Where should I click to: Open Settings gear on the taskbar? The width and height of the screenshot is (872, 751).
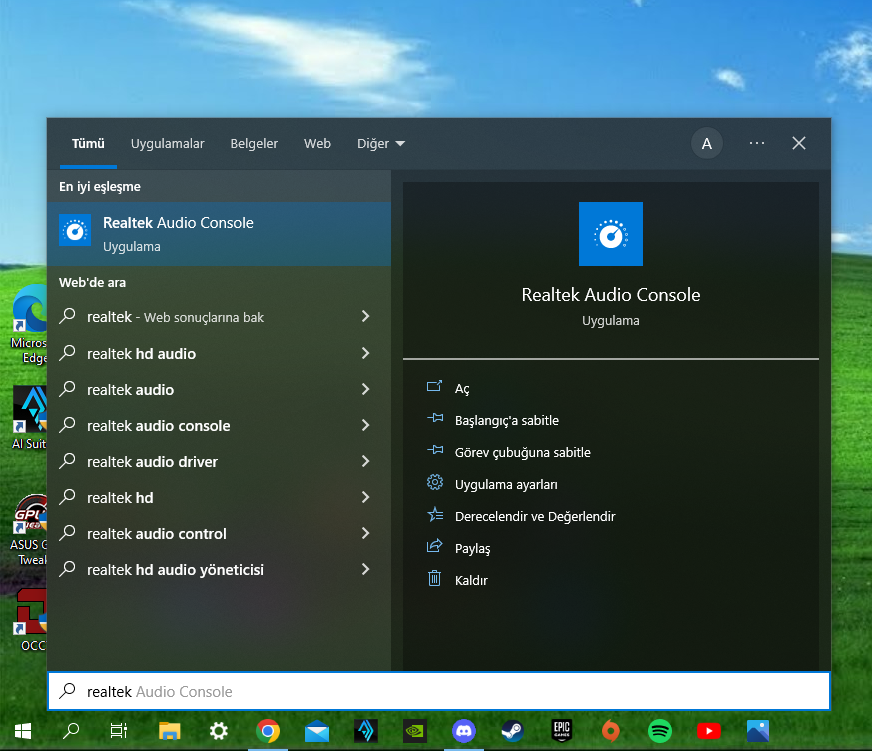(x=219, y=731)
